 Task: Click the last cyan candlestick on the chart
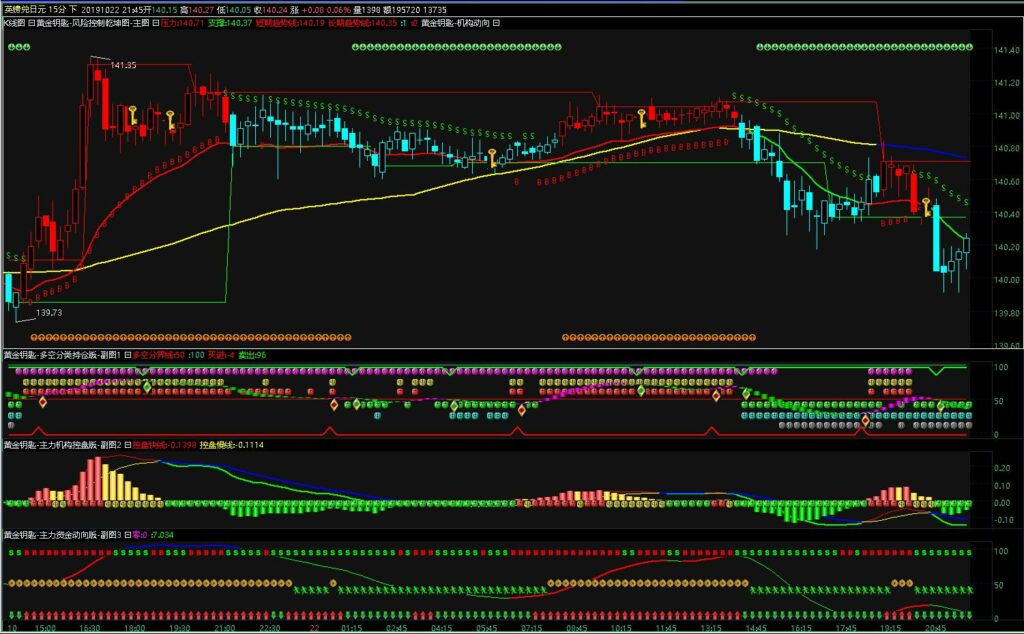pyautogui.click(x=967, y=245)
